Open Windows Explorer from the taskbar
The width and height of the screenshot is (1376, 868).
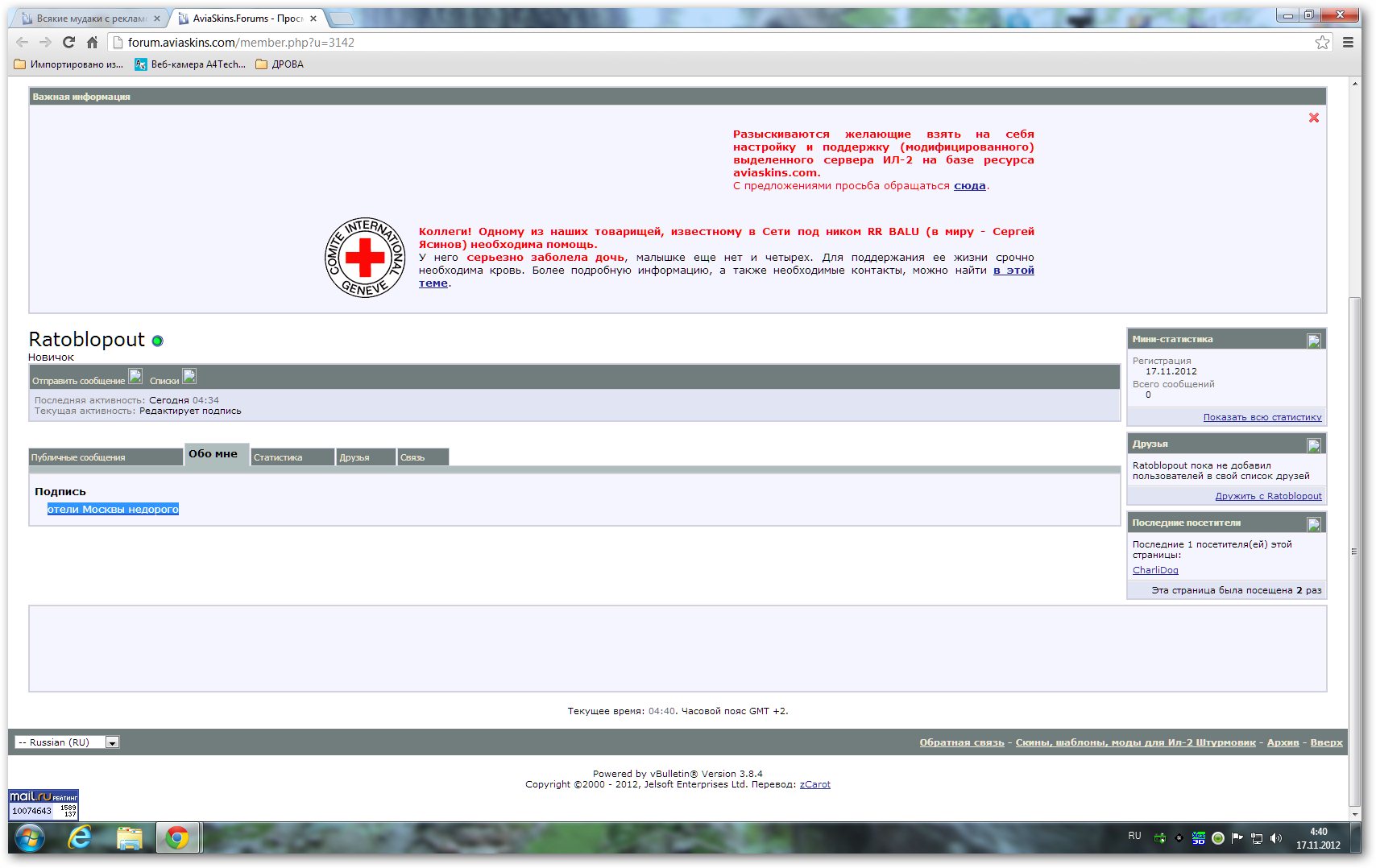[129, 838]
